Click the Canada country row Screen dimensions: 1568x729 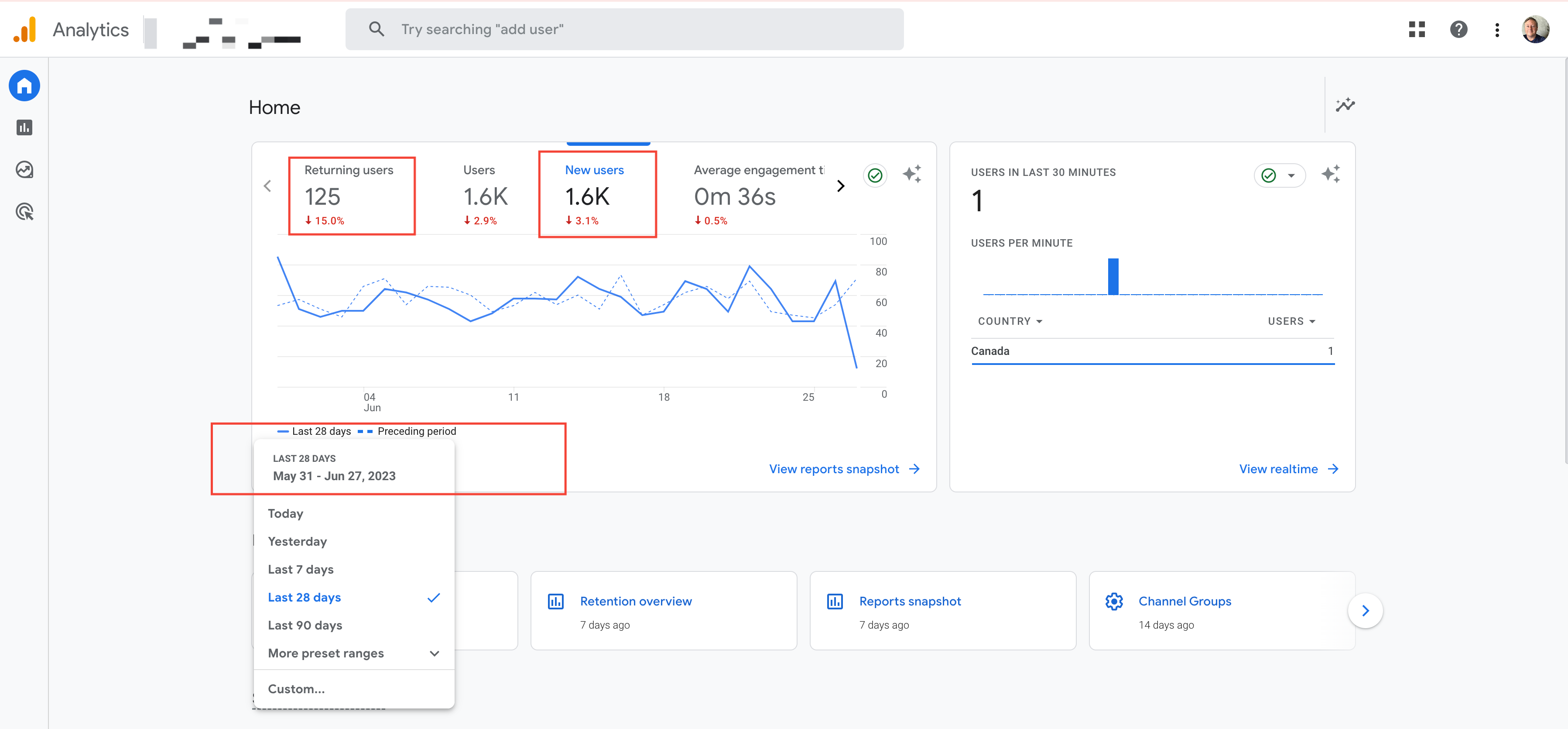[x=1152, y=351]
